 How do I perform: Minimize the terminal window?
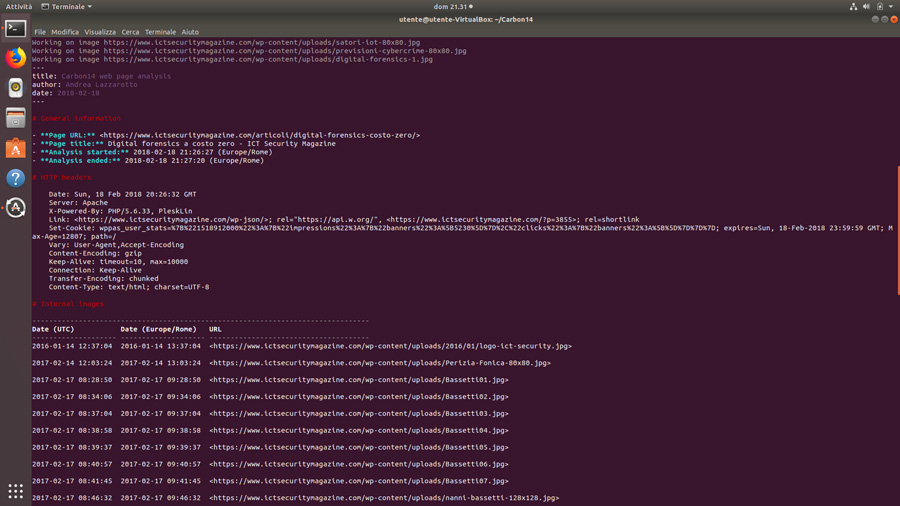[875, 20]
